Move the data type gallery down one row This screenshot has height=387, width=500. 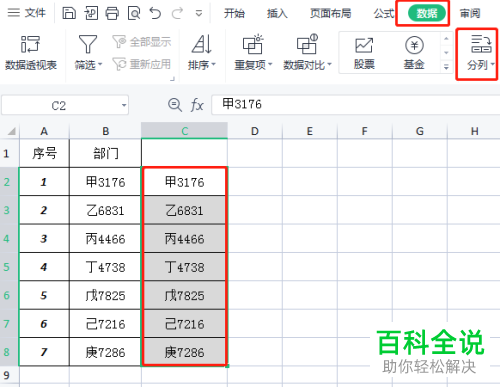tap(446, 53)
